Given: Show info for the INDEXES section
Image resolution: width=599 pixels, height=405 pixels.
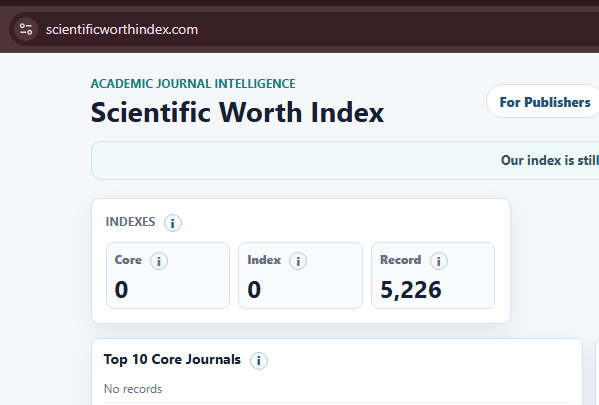Looking at the screenshot, I should click(x=173, y=223).
